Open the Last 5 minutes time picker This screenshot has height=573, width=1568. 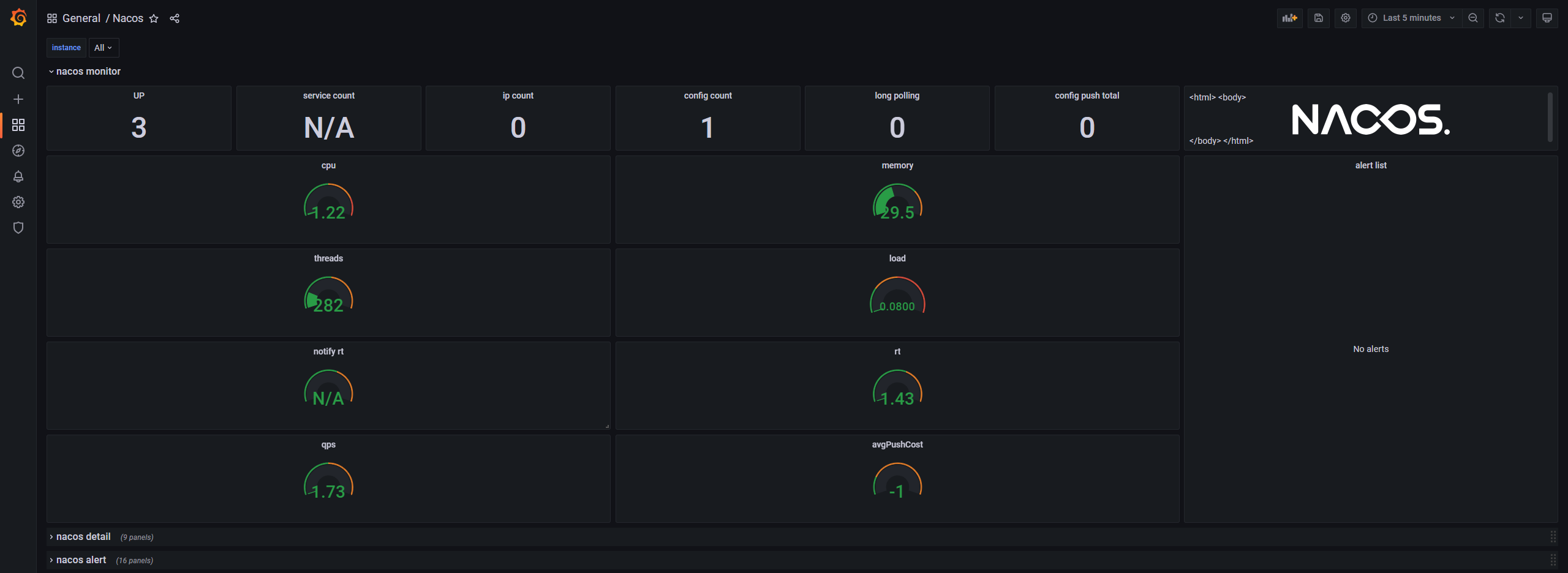(1411, 18)
